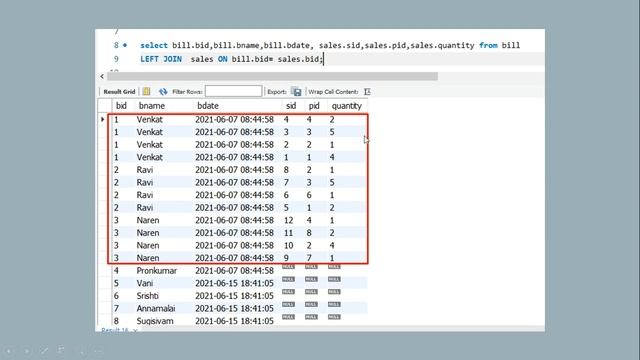
Task: Select the quantity cell 4 in the sid 1 row
Action: (332, 158)
